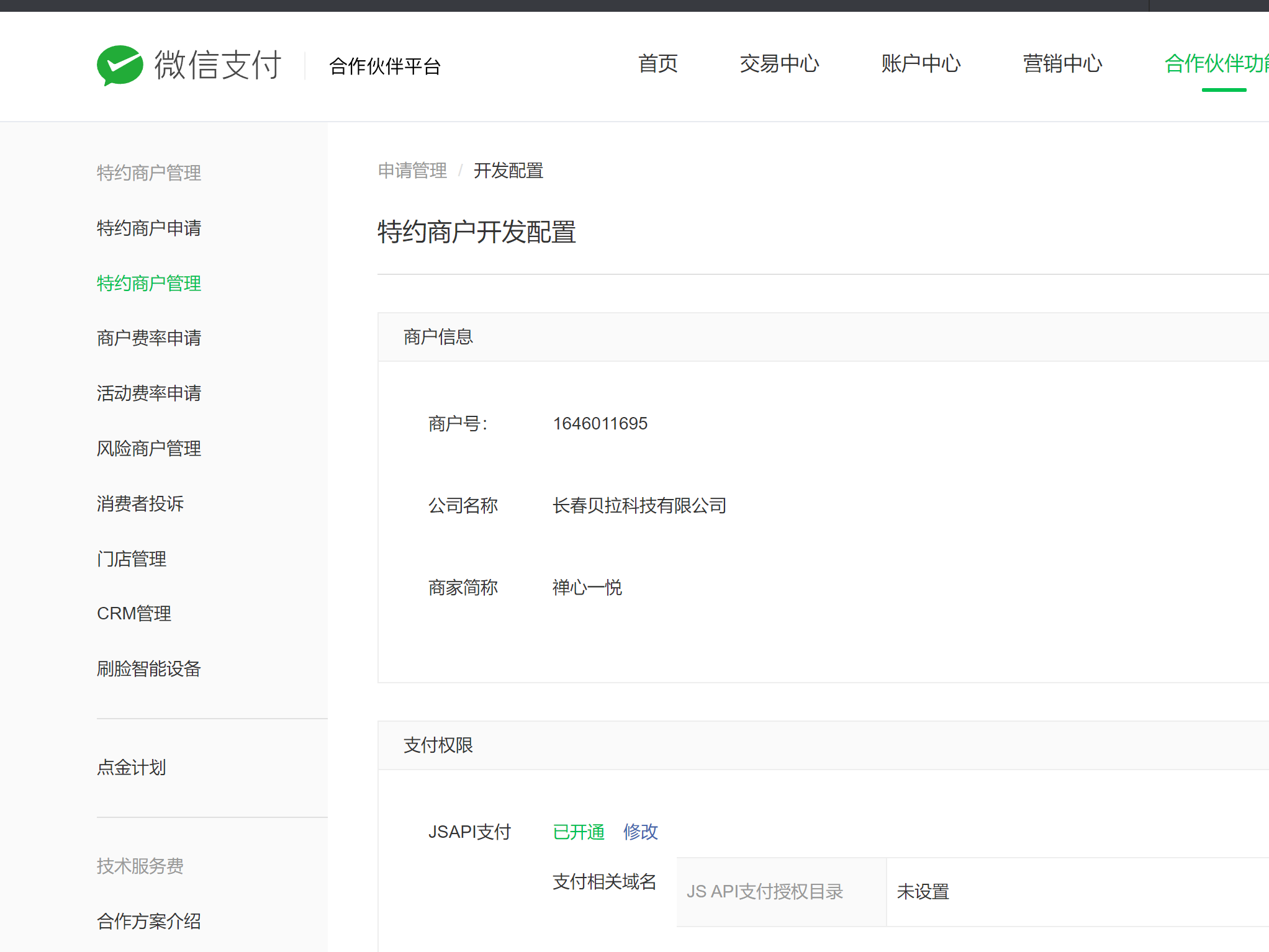Click the merchant number 1646011695
This screenshot has height=952, width=1269.
[600, 423]
